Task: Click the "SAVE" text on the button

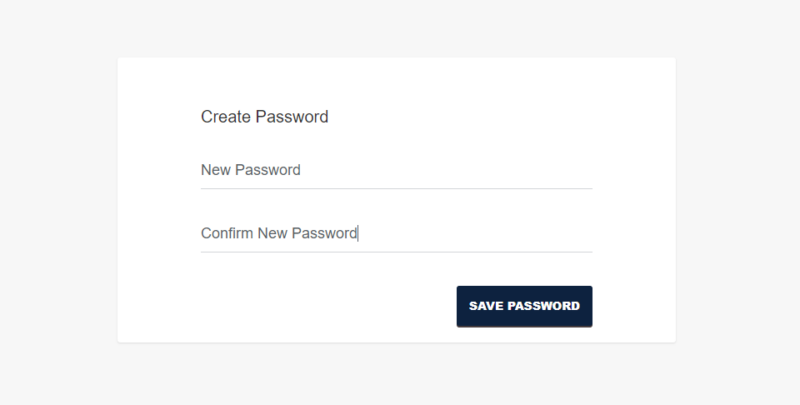Action: pos(487,306)
